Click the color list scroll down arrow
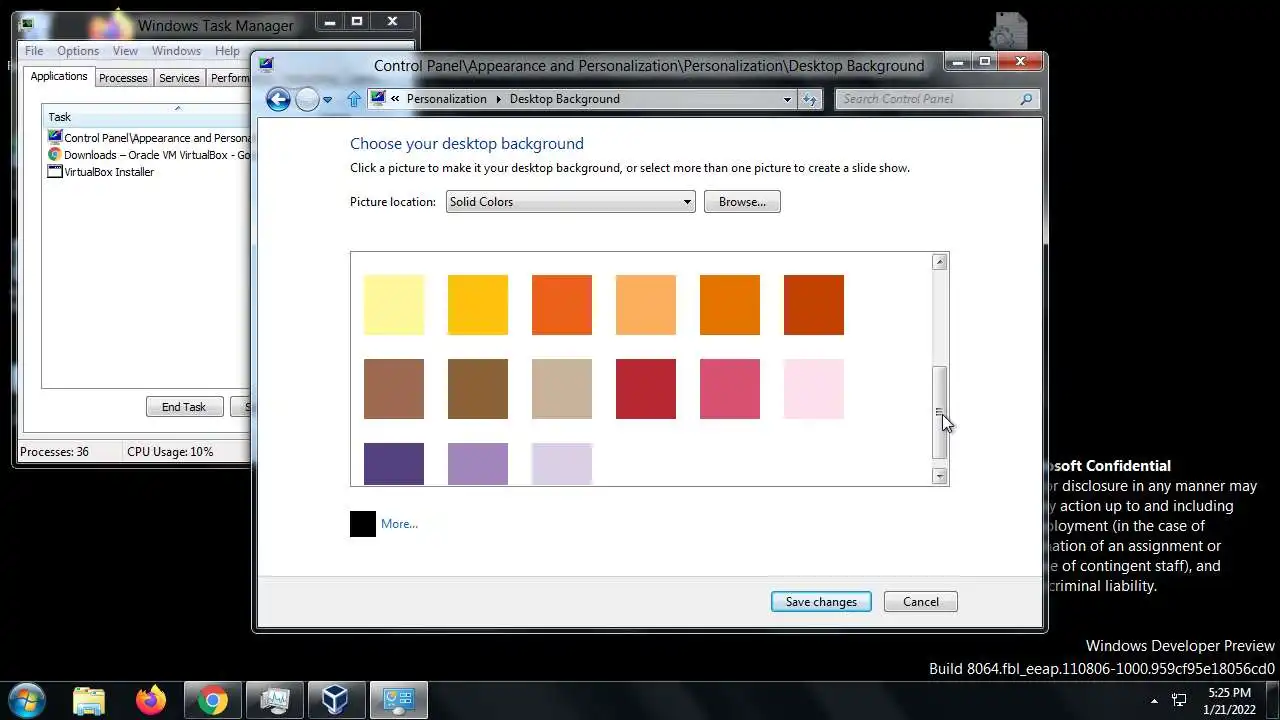The height and width of the screenshot is (720, 1280). [x=939, y=477]
